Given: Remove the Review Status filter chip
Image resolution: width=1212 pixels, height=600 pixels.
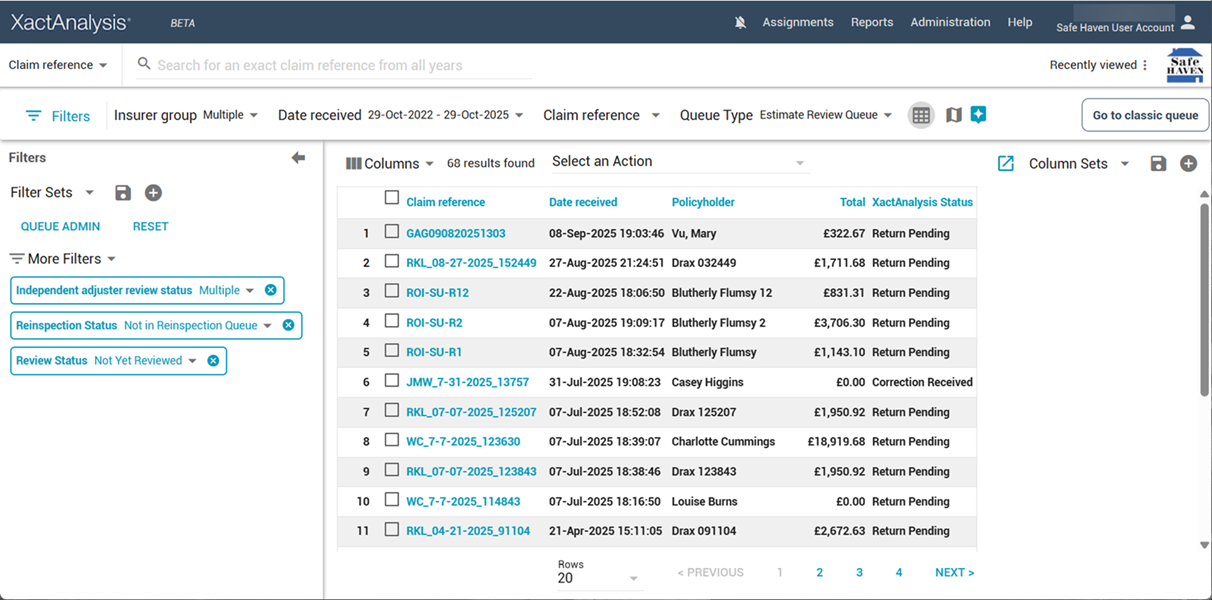Looking at the screenshot, I should [213, 361].
